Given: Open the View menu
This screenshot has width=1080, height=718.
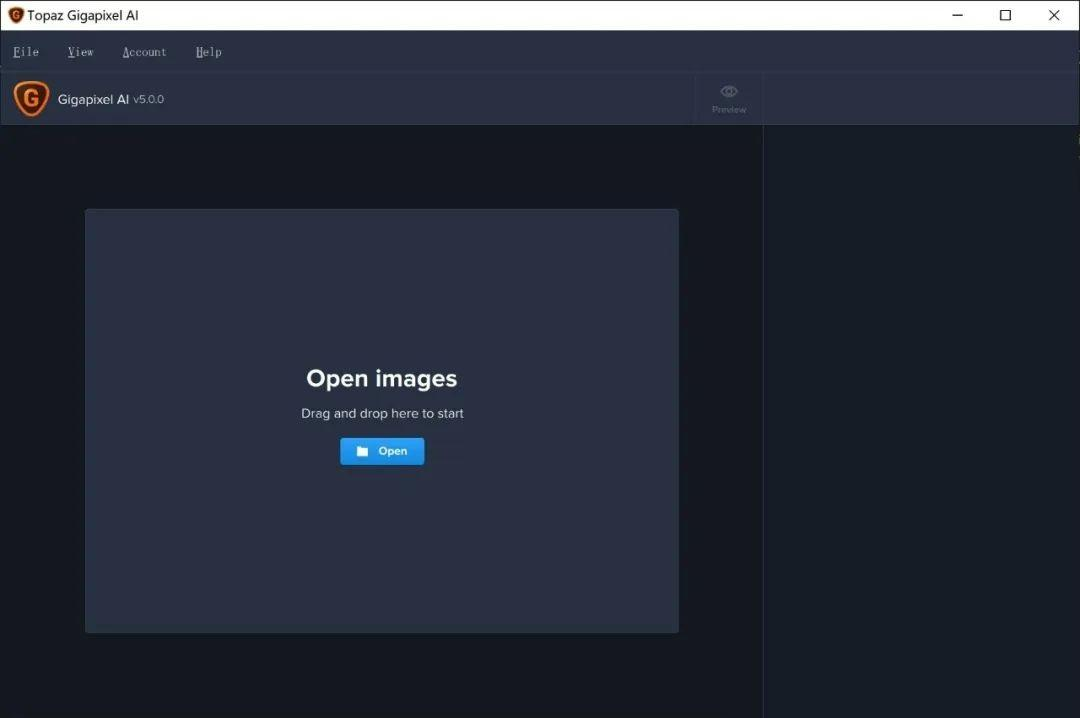Looking at the screenshot, I should point(80,51).
